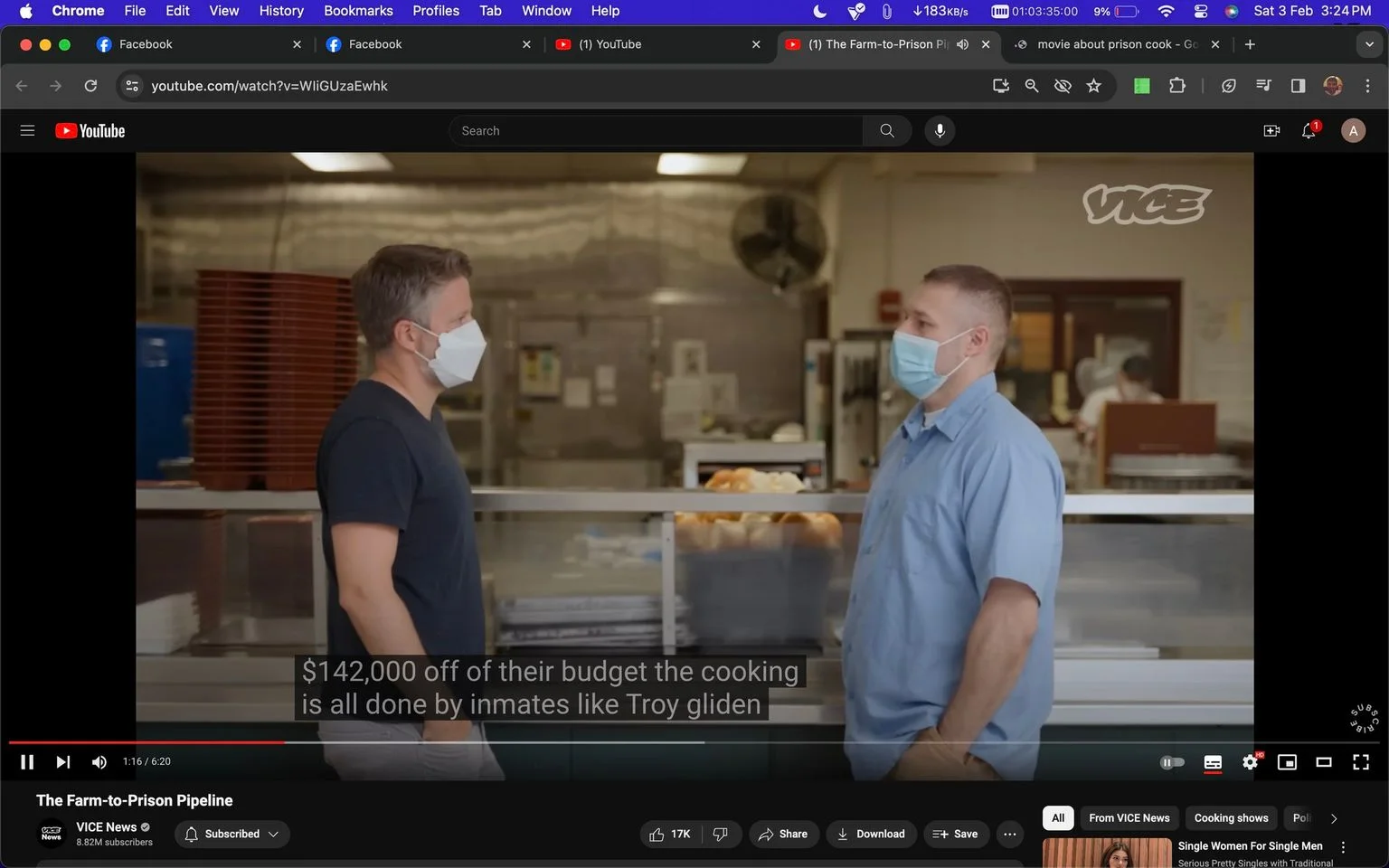The width and height of the screenshot is (1389, 868).
Task: Dislike this video
Action: (x=721, y=834)
